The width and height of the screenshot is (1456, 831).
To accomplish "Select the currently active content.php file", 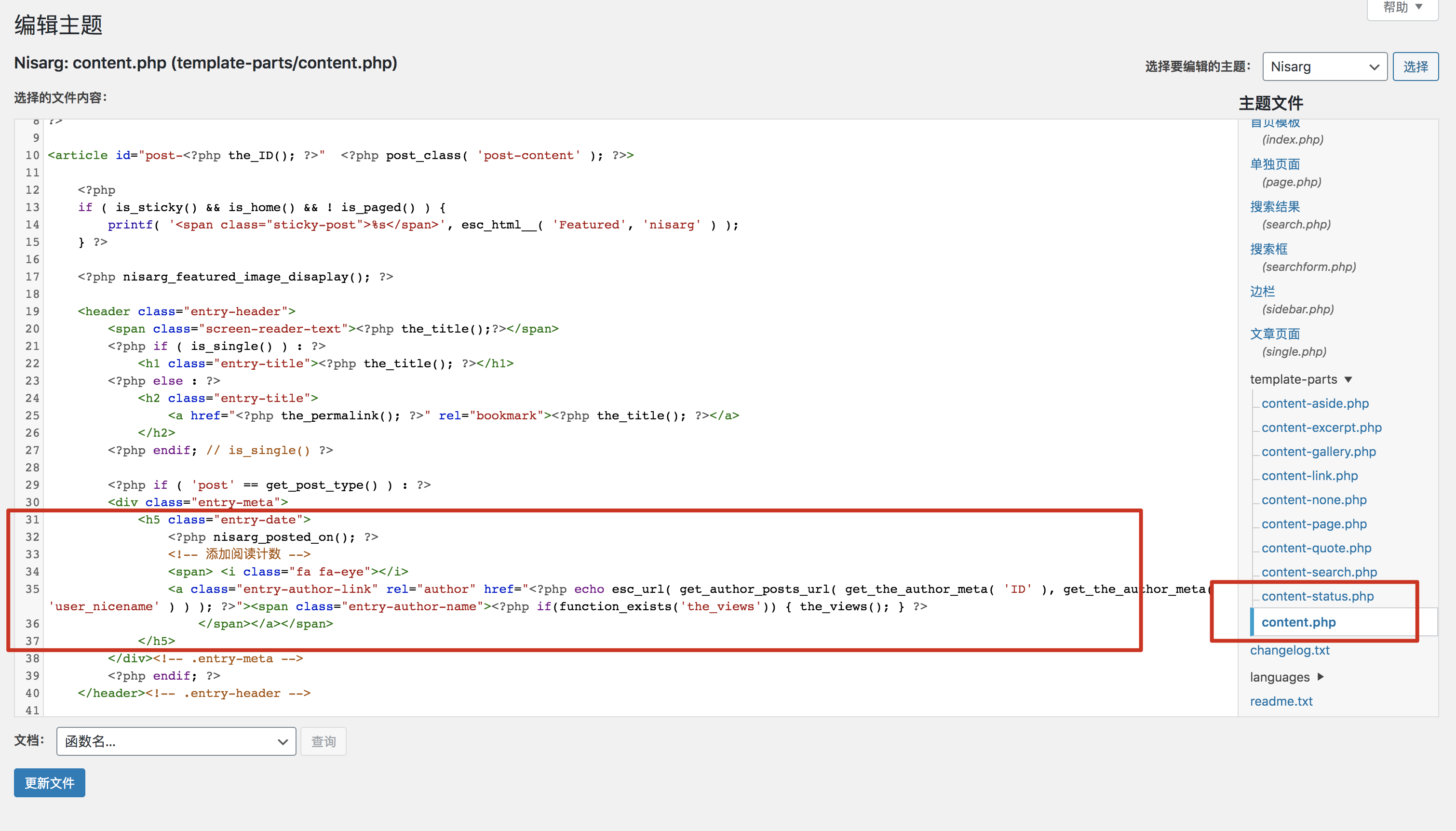I will 1299,622.
